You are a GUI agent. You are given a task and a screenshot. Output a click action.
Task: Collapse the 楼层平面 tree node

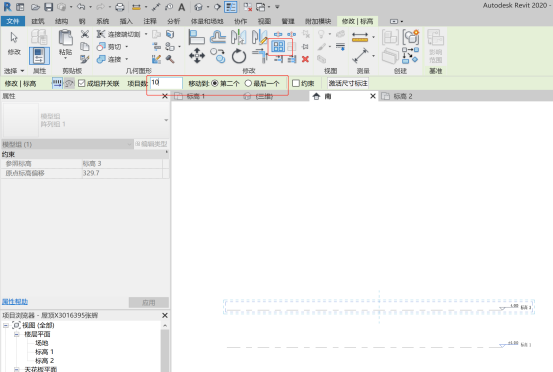click(x=17, y=334)
